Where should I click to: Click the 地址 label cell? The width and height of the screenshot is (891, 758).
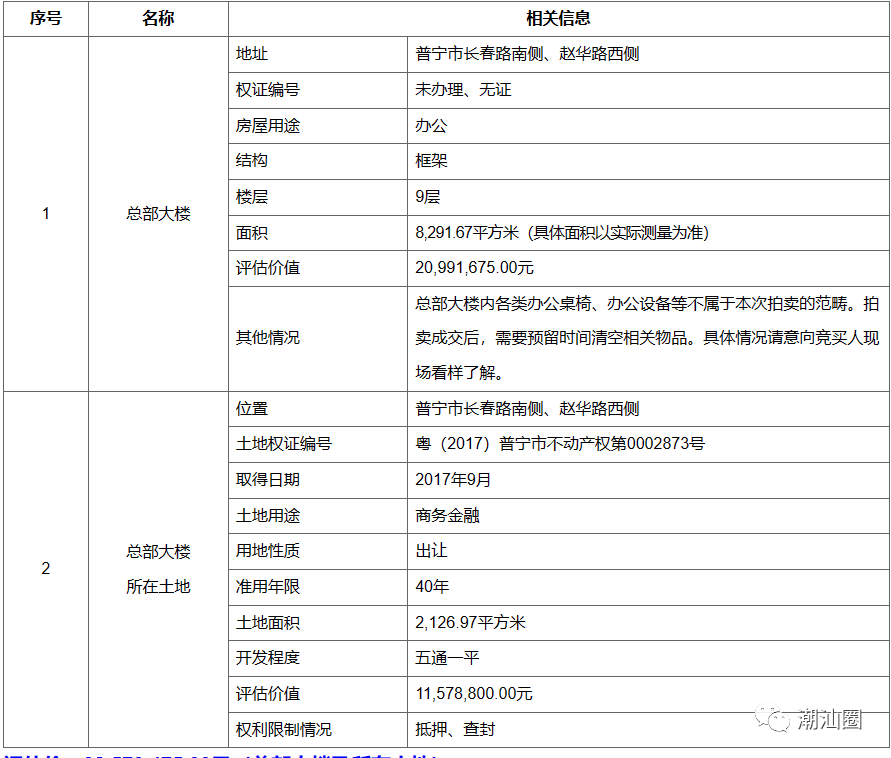click(x=318, y=54)
